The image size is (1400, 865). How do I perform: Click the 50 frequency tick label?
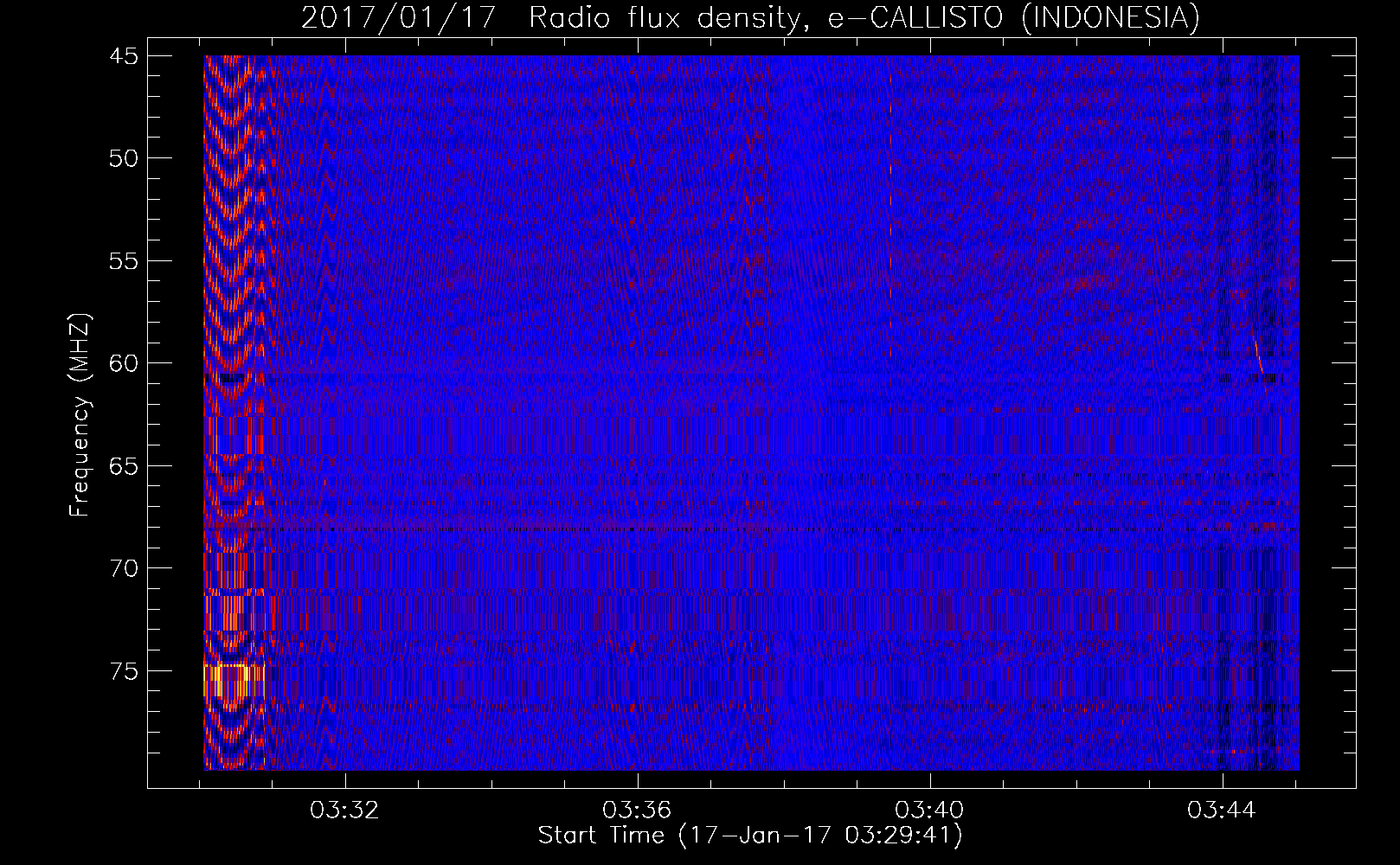[124, 158]
